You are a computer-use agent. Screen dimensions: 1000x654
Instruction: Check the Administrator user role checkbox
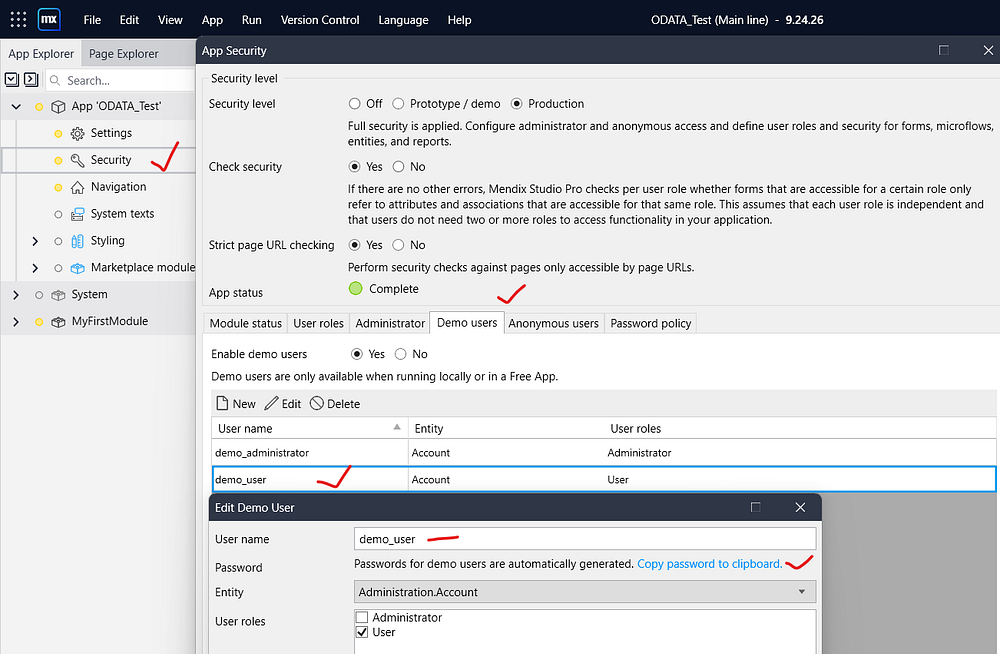[x=362, y=618]
